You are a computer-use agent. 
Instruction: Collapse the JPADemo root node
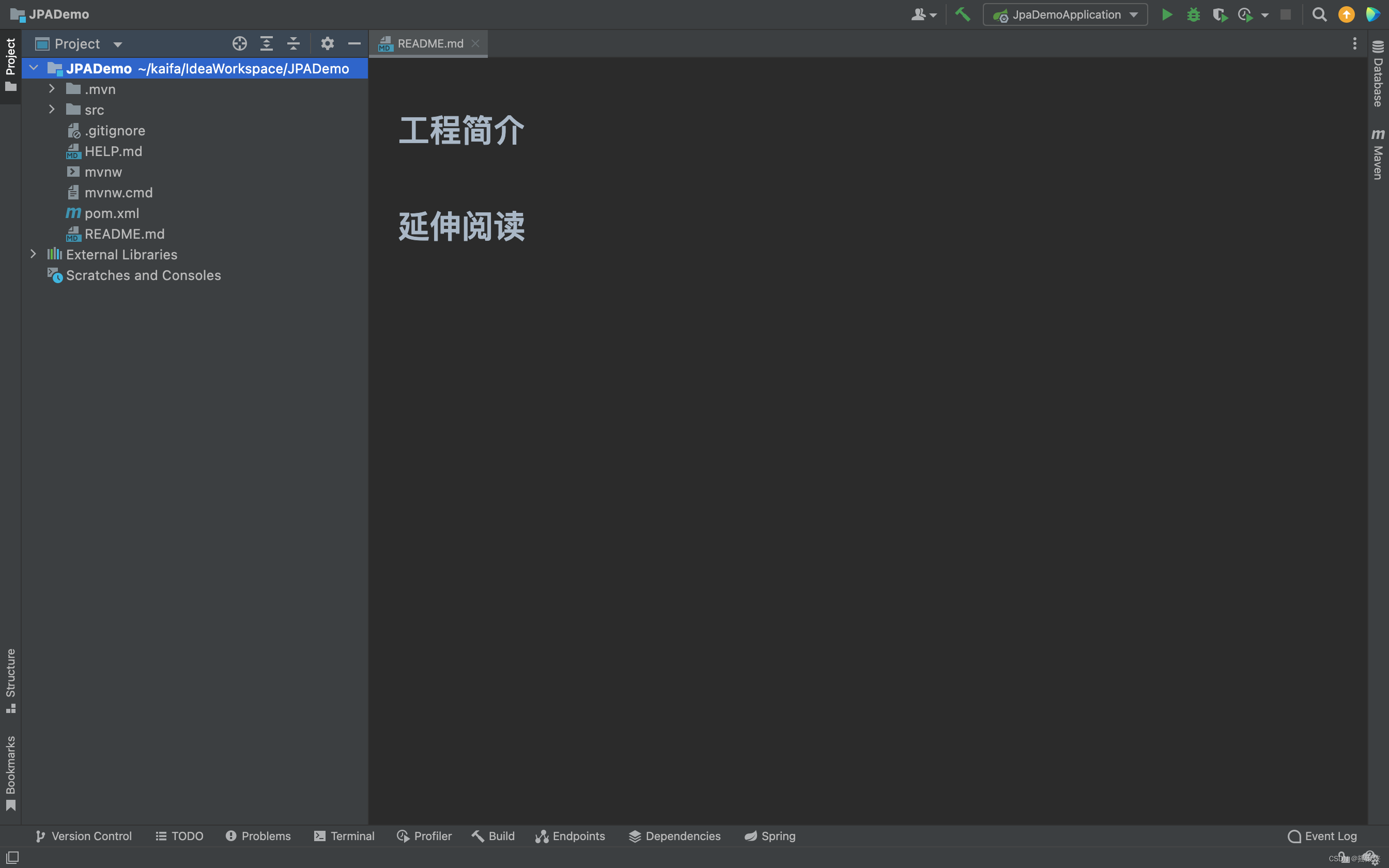tap(33, 68)
